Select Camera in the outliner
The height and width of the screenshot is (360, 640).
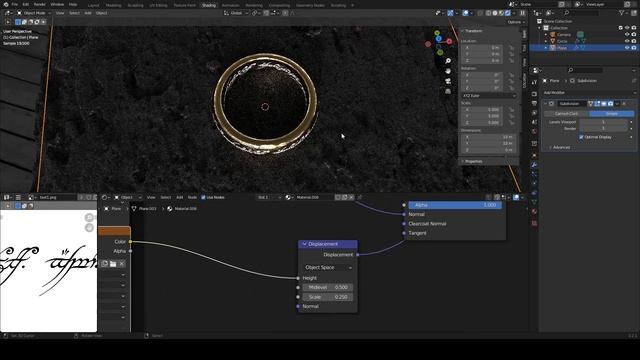pos(564,35)
